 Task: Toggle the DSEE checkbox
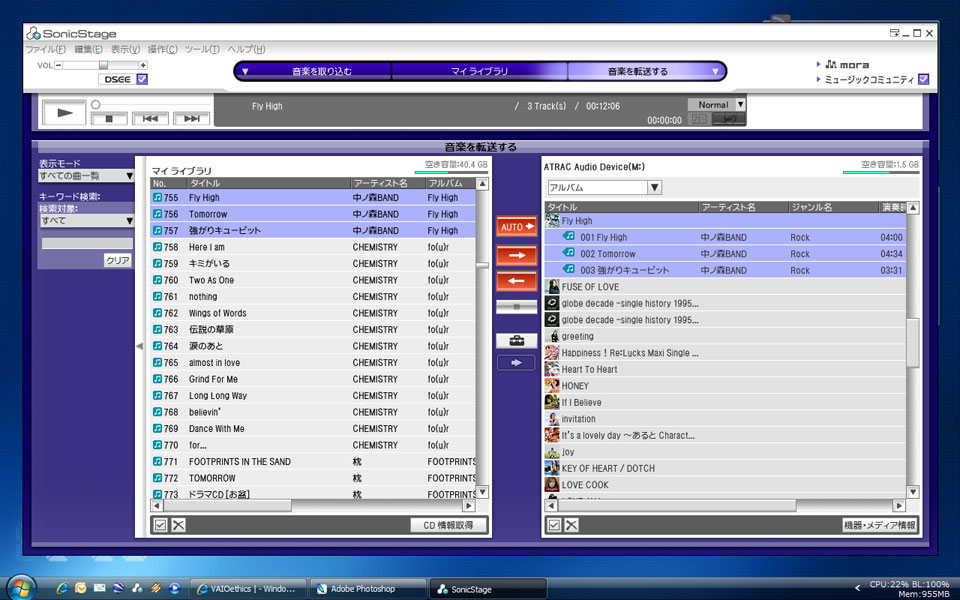point(142,79)
